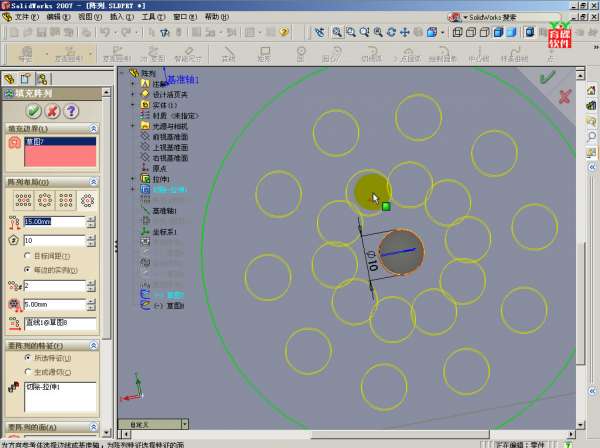600x448 pixels.
Task: Choose the 所选特征 radio option
Action: click(26, 358)
